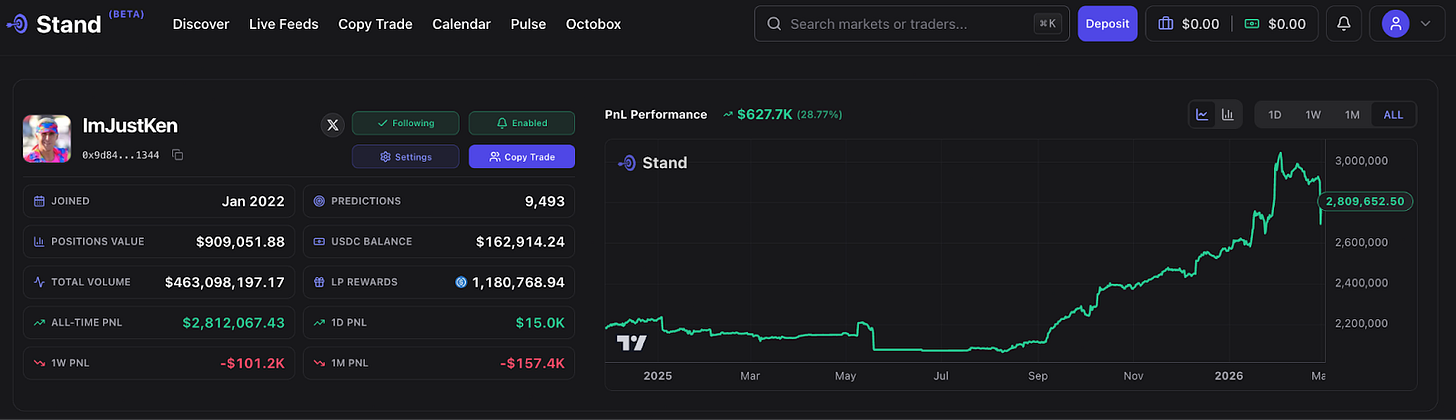Image resolution: width=1456 pixels, height=420 pixels.
Task: Click the Joined calendar icon
Action: (39, 201)
